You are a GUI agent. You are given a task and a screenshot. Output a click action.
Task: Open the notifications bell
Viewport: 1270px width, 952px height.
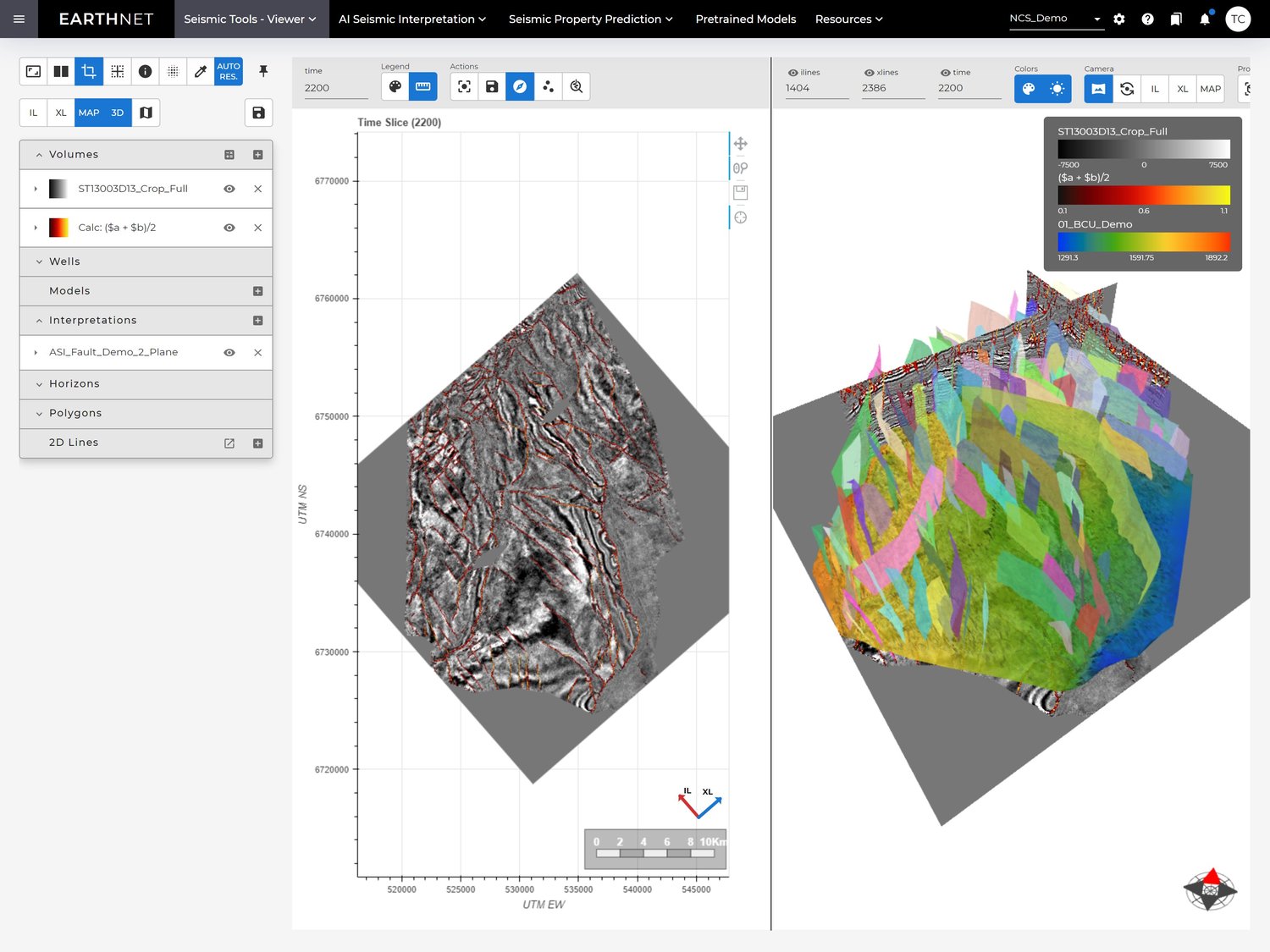click(x=1205, y=19)
